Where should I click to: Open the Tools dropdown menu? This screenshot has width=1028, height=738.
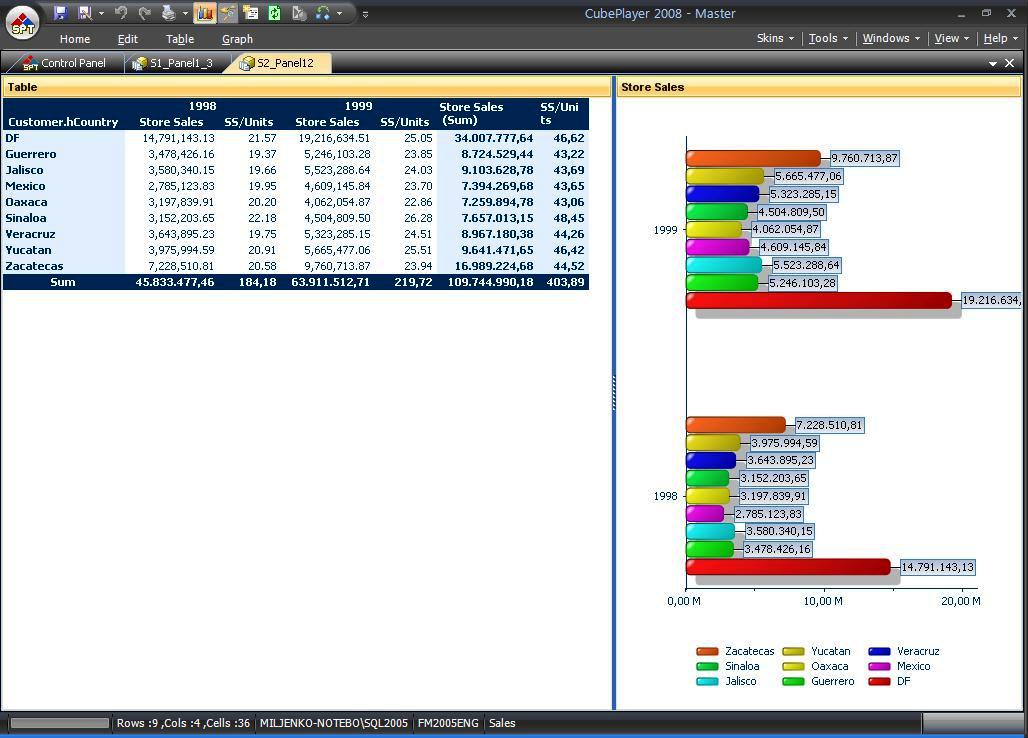[x=828, y=38]
